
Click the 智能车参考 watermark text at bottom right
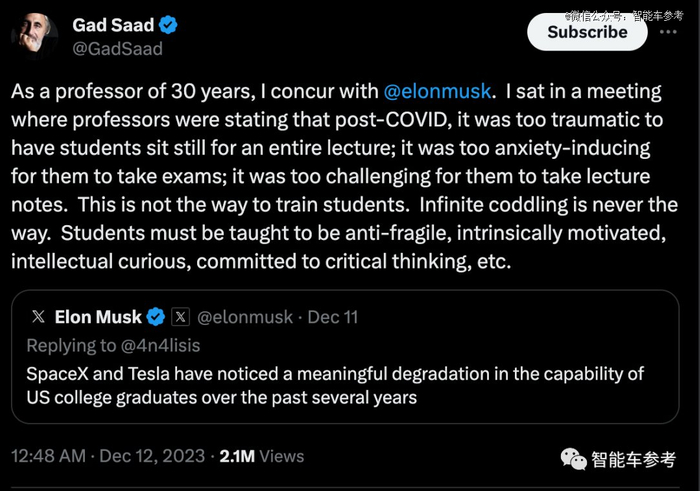point(633,459)
